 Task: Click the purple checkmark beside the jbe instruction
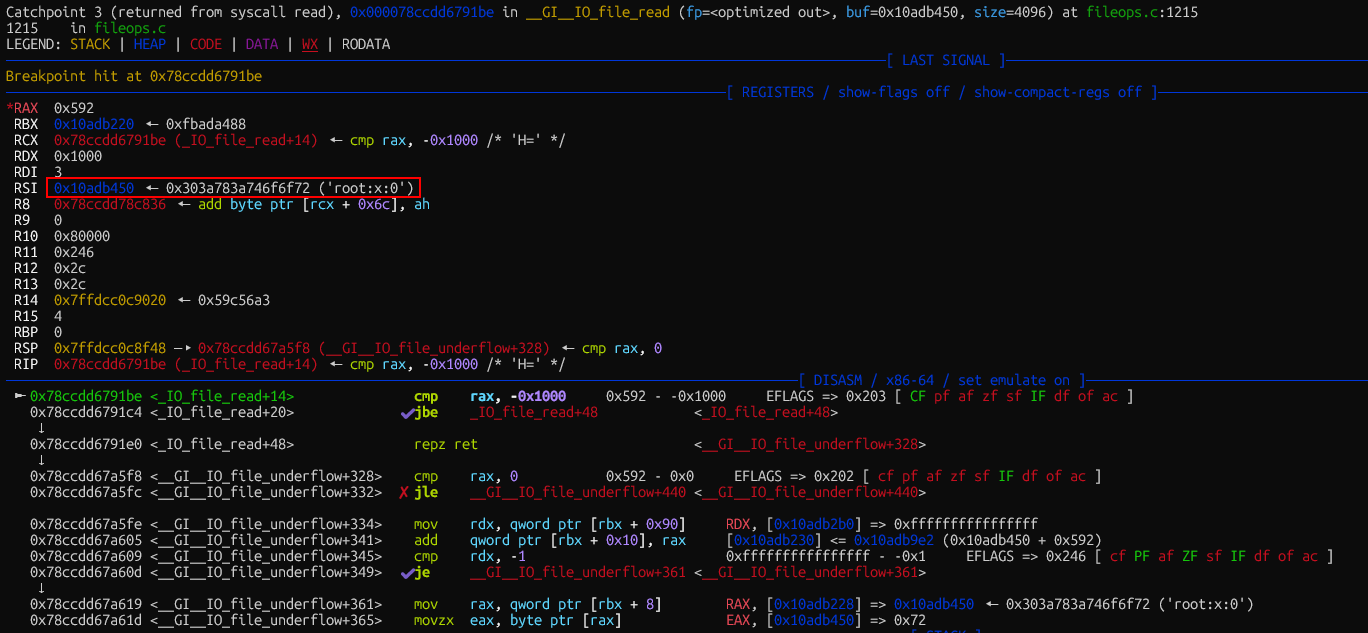406,412
